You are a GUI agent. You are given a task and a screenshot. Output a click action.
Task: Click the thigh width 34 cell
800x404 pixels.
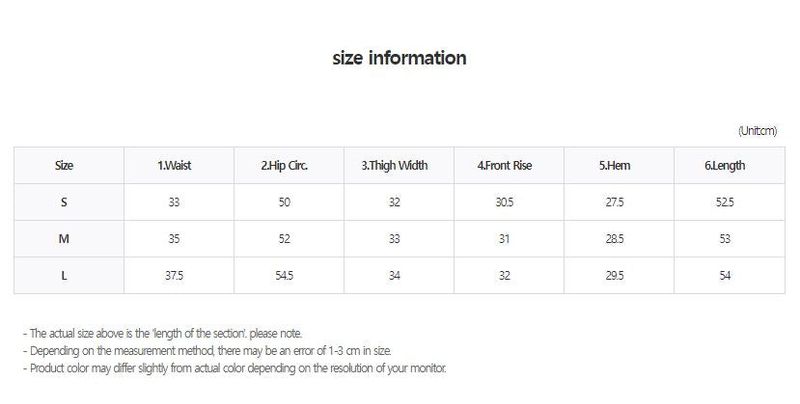click(399, 275)
